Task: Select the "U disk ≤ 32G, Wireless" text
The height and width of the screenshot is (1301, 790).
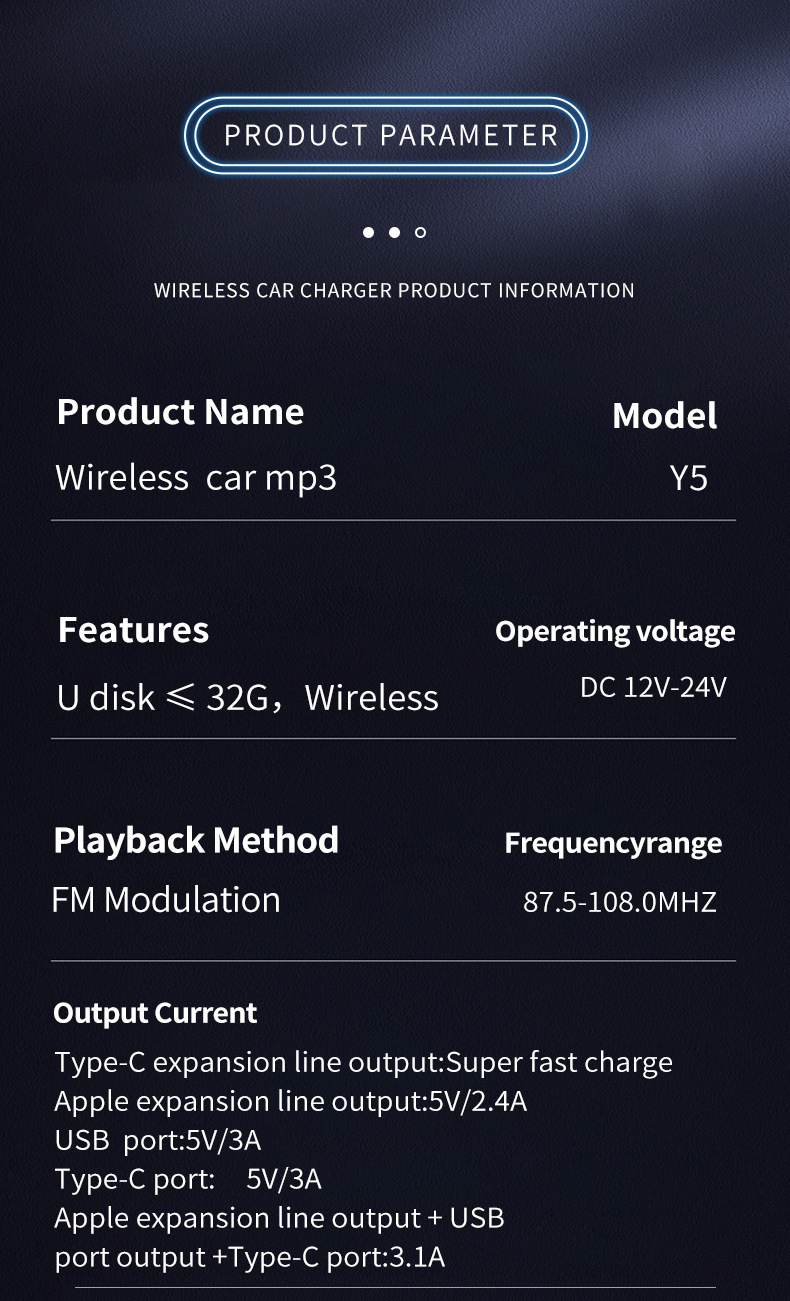Action: click(x=247, y=697)
